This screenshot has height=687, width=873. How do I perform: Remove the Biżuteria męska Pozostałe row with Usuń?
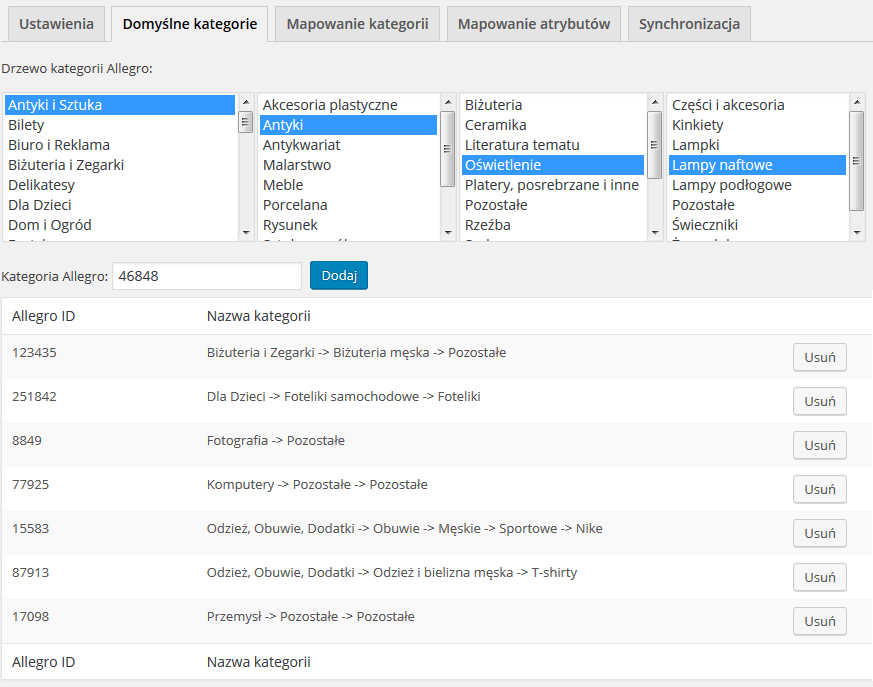pos(820,357)
